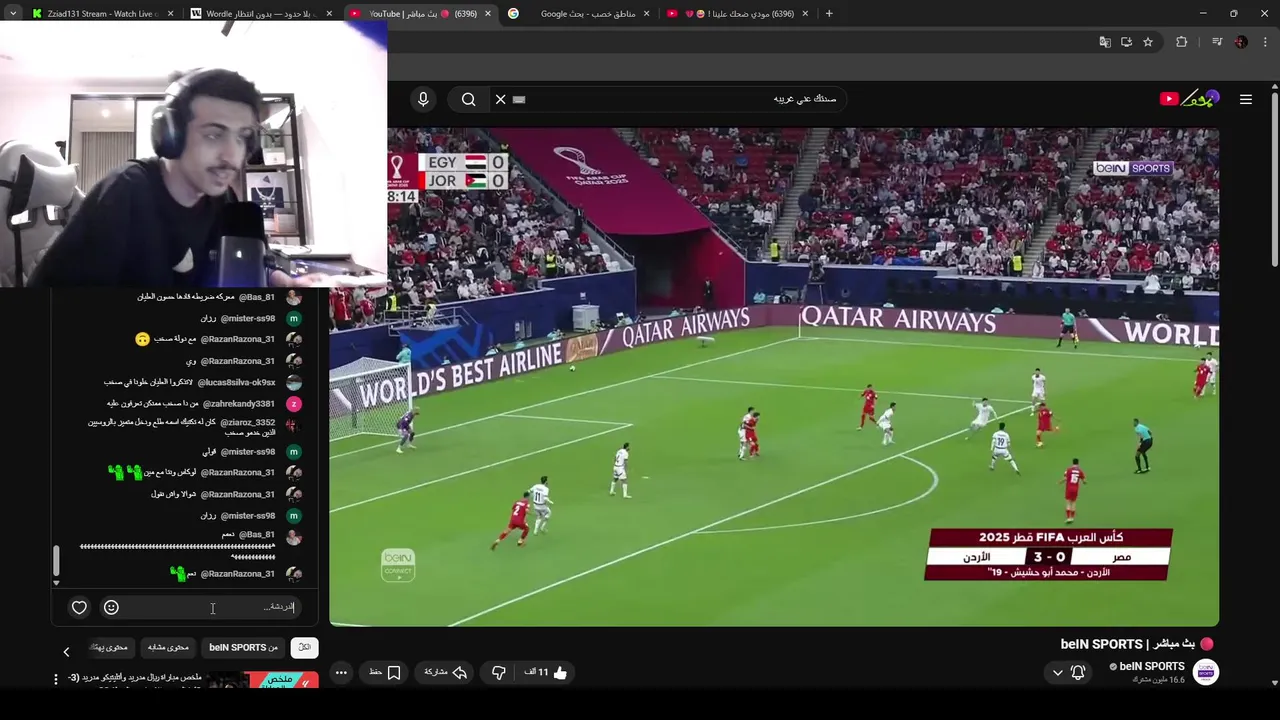
Task: Open the browser profile avatar
Action: click(1241, 42)
